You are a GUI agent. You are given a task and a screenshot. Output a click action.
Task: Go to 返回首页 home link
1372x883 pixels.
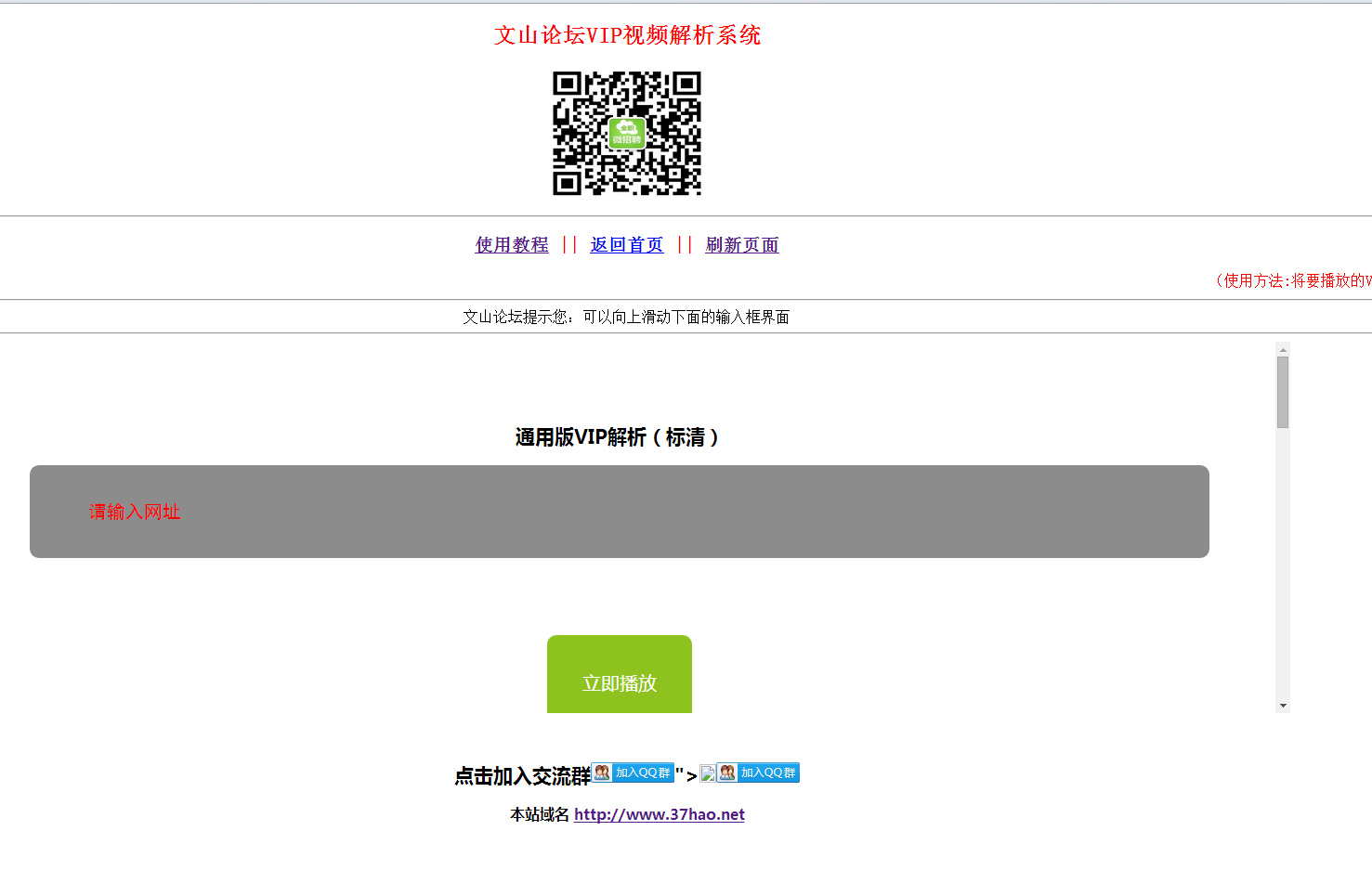pyautogui.click(x=627, y=245)
